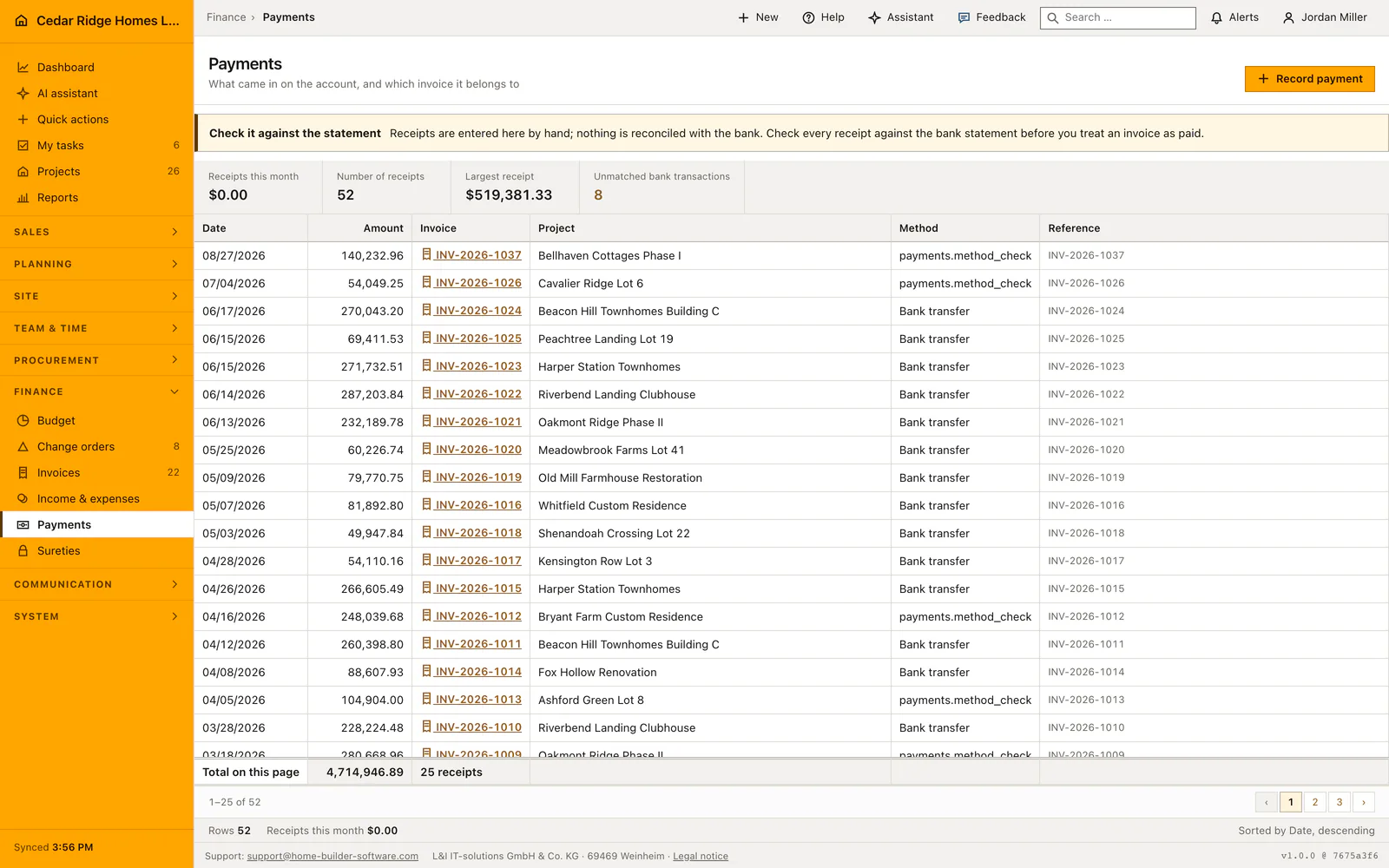
Task: Open the Payments sidebar item
Action: click(x=96, y=525)
